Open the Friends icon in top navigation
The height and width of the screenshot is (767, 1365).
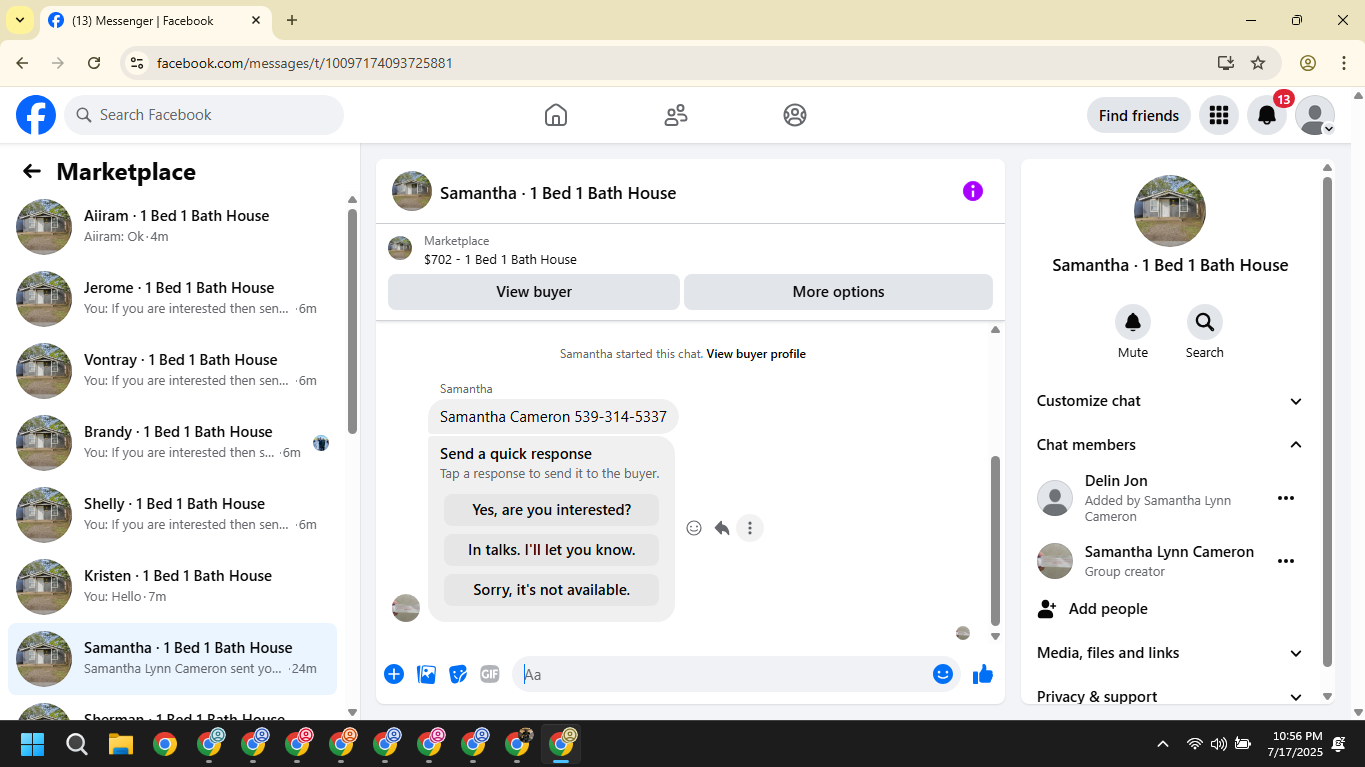pos(676,115)
